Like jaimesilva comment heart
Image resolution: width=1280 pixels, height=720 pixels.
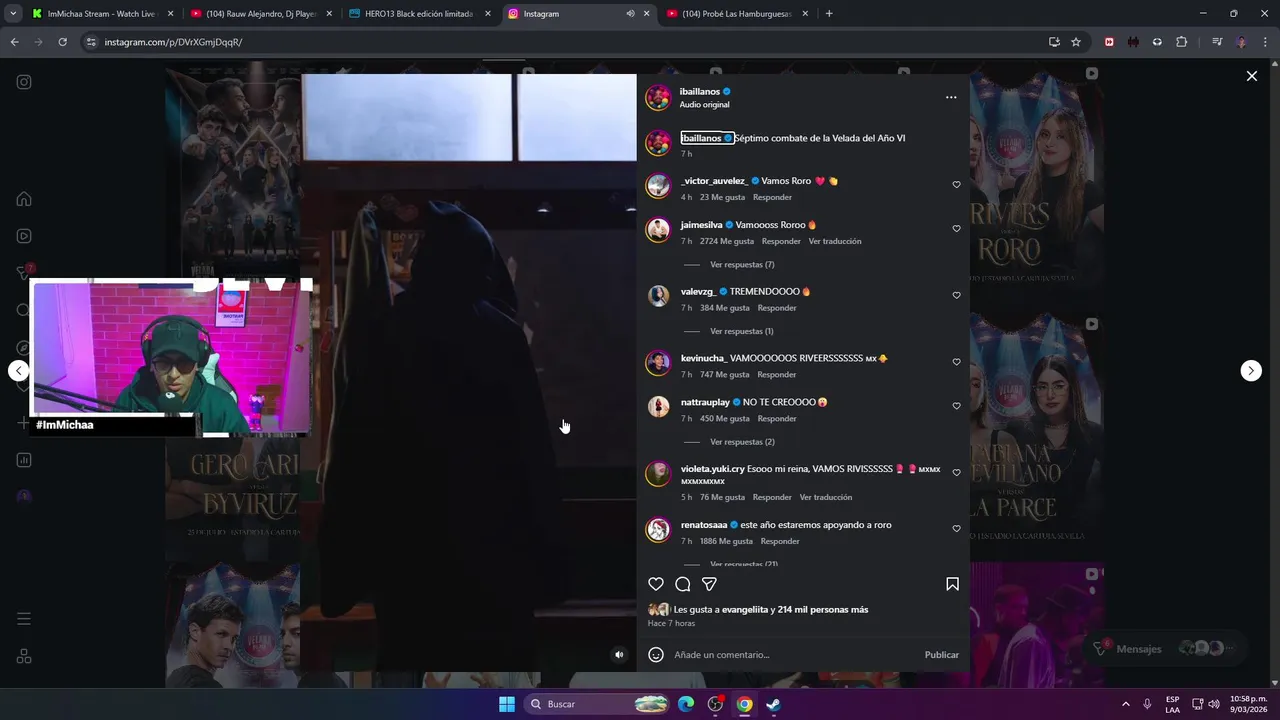coord(956,229)
